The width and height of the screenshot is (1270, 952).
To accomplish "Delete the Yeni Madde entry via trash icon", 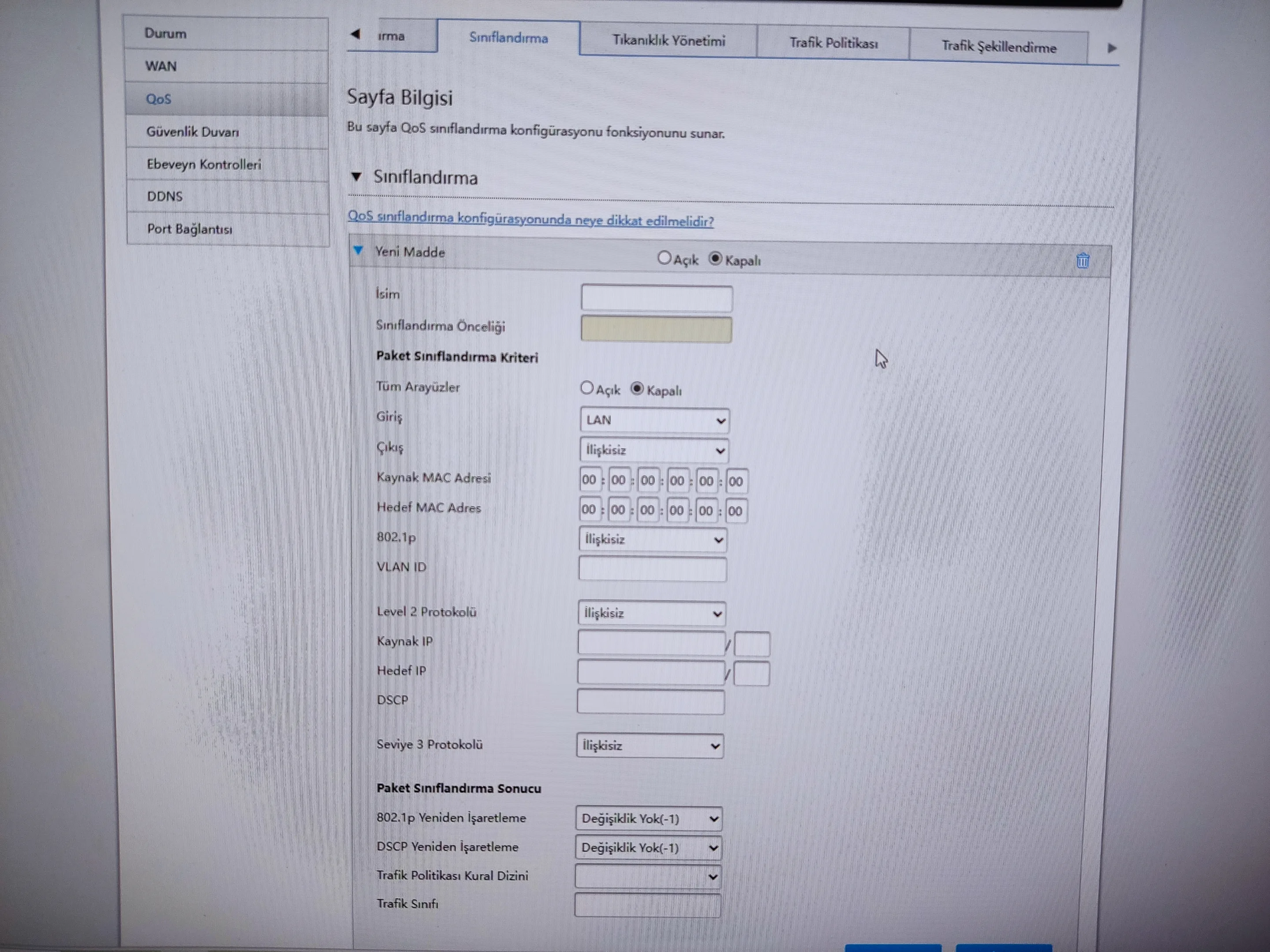I will pyautogui.click(x=1082, y=260).
